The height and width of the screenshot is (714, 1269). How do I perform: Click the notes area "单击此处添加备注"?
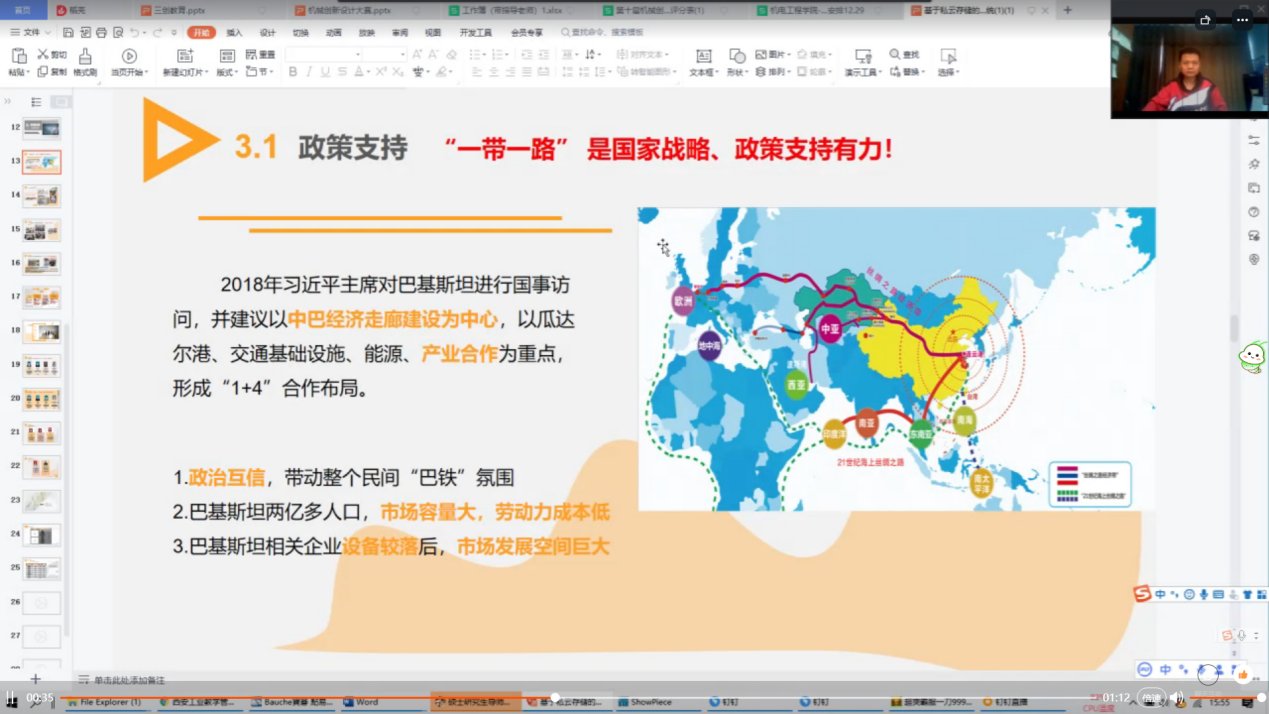tap(129, 680)
